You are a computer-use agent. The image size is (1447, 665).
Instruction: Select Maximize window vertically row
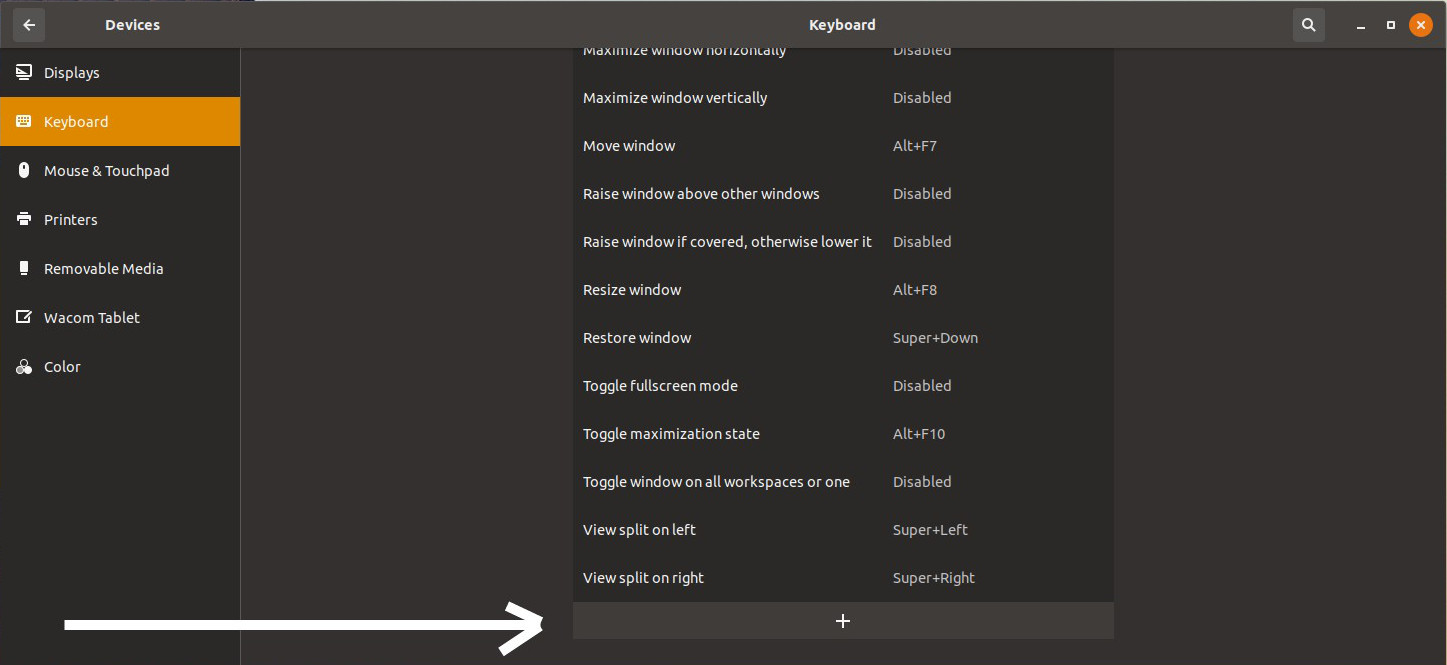842,98
